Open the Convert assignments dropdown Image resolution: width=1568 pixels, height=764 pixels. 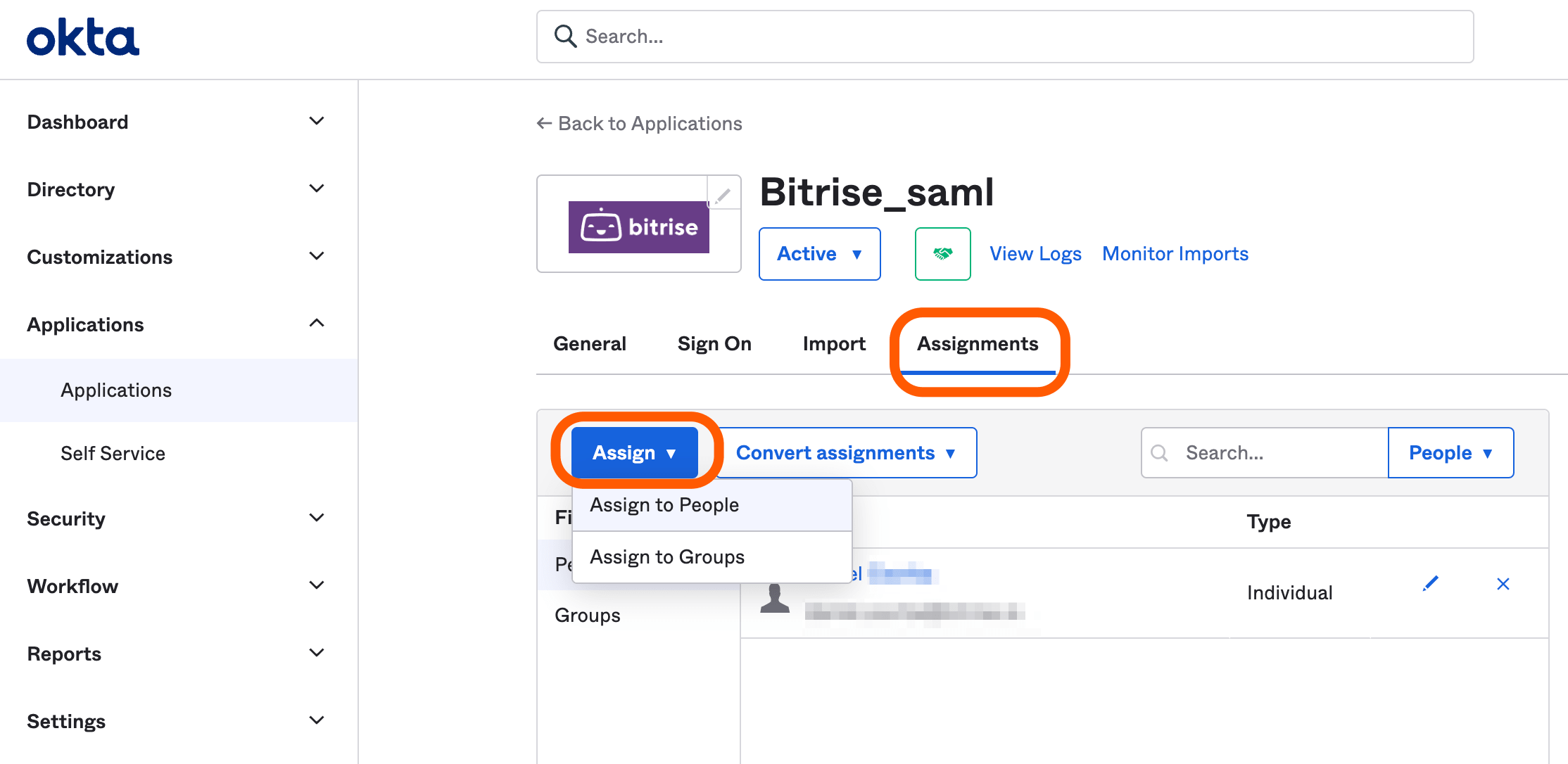[x=845, y=453]
